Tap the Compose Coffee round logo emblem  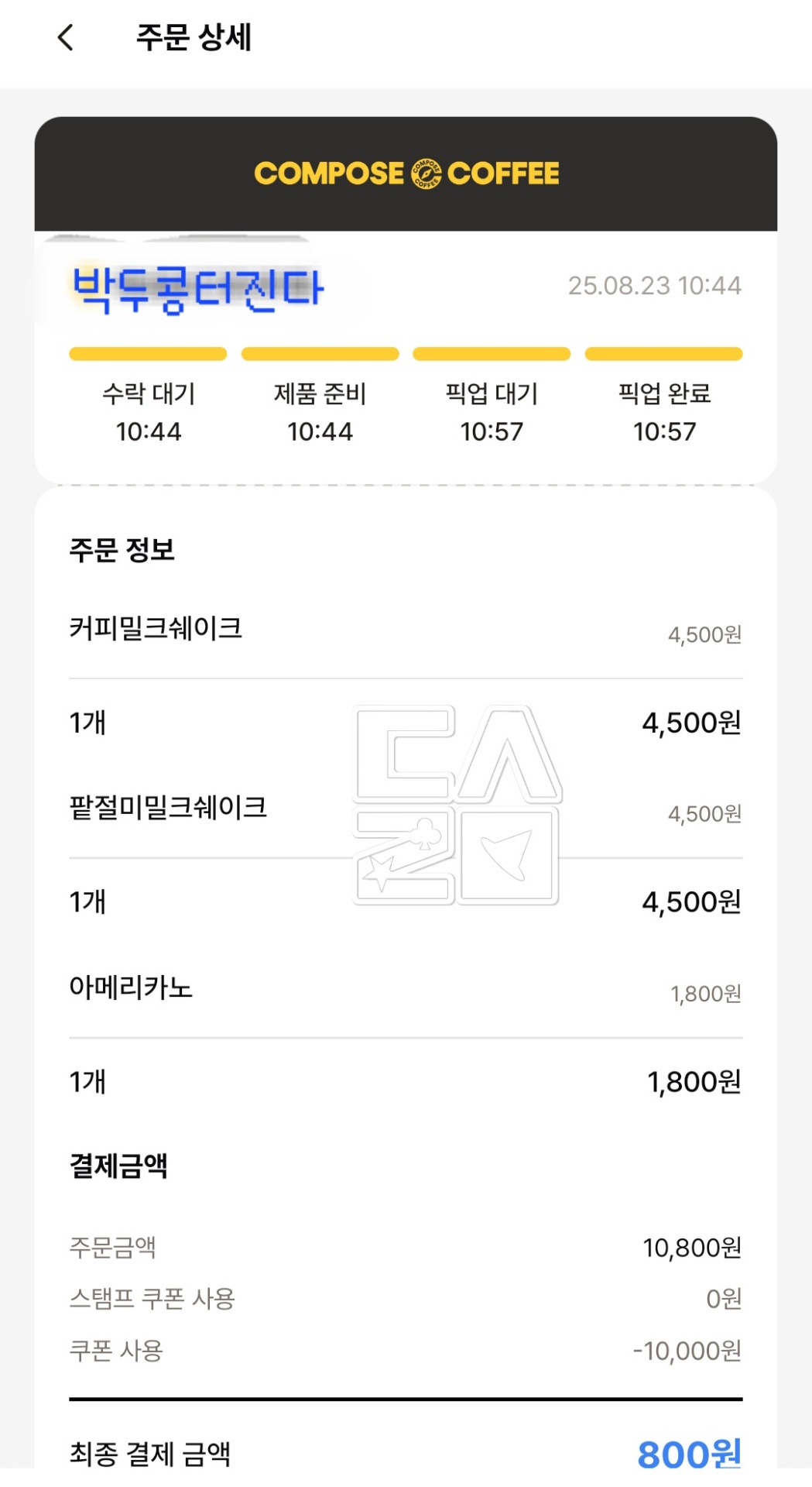click(x=426, y=173)
